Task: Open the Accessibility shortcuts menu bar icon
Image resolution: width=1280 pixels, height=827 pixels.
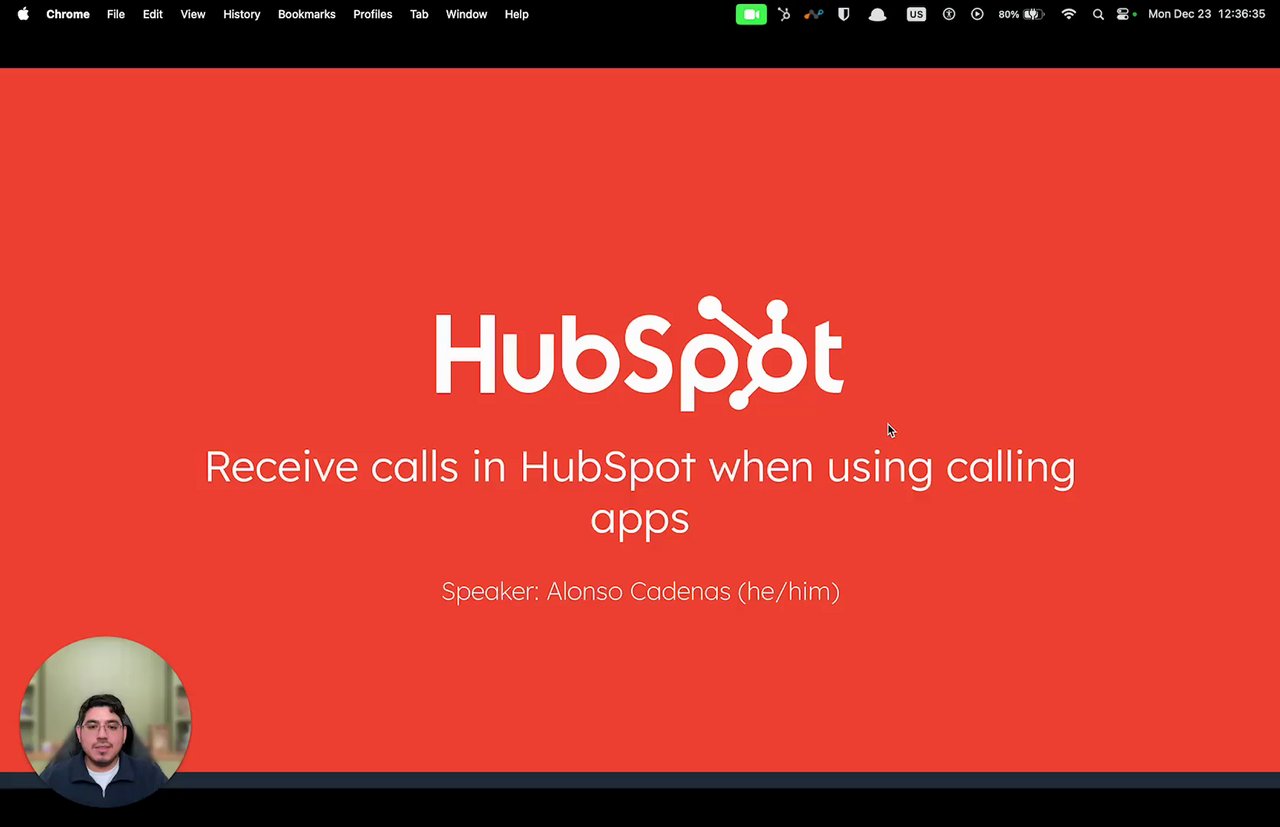Action: pyautogui.click(x=949, y=14)
